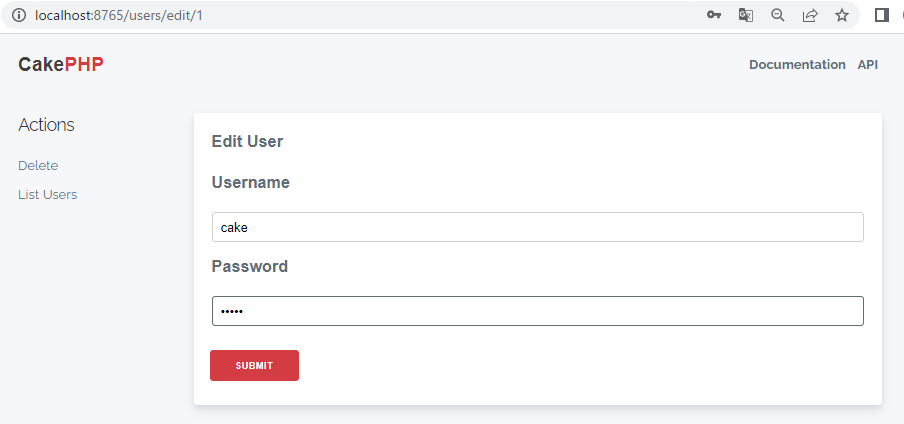Screen dimensions: 904x424
Task: Open the browser side panel icon
Action: coord(882,15)
